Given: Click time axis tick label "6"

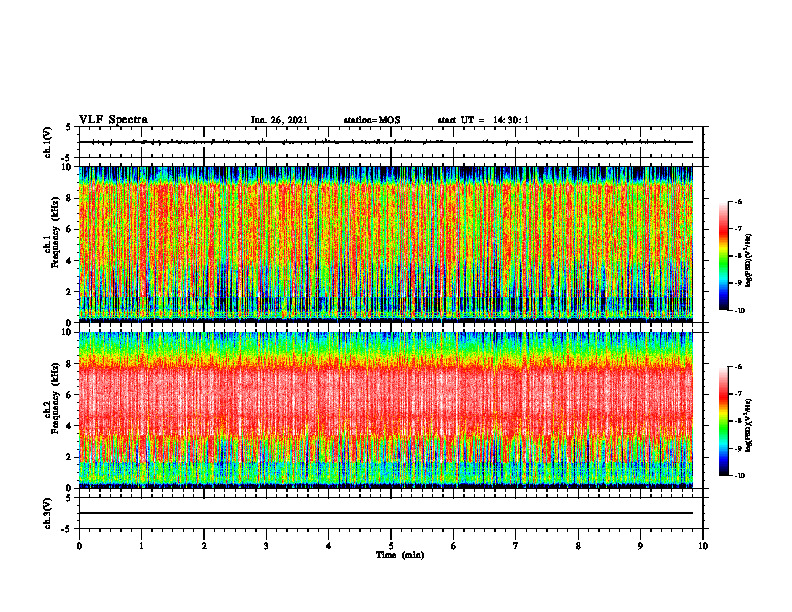Looking at the screenshot, I should coord(454,546).
